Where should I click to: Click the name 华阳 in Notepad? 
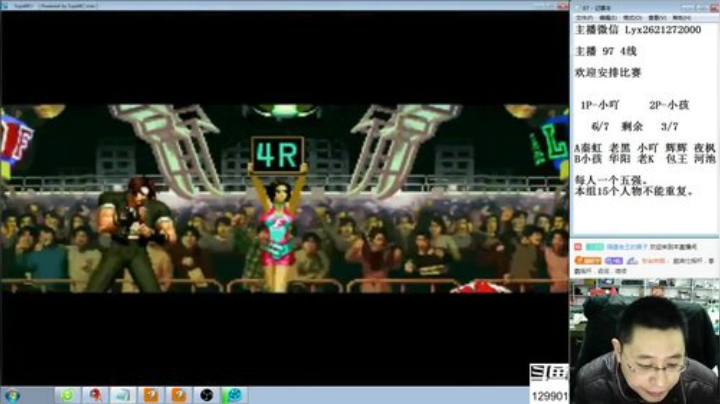click(x=619, y=159)
